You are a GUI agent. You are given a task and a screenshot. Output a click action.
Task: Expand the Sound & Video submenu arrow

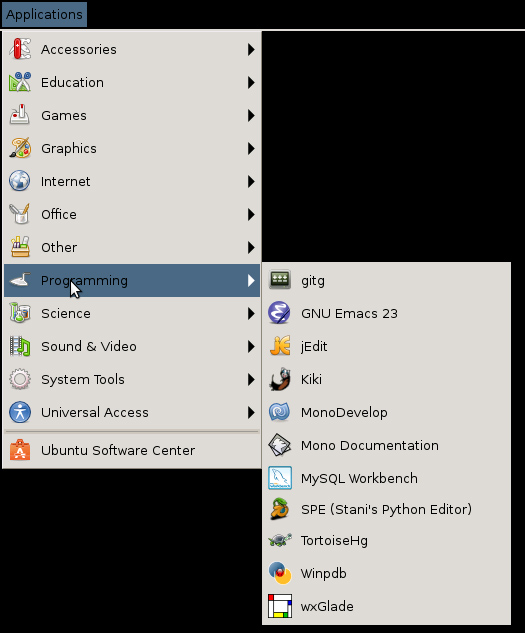(251, 346)
